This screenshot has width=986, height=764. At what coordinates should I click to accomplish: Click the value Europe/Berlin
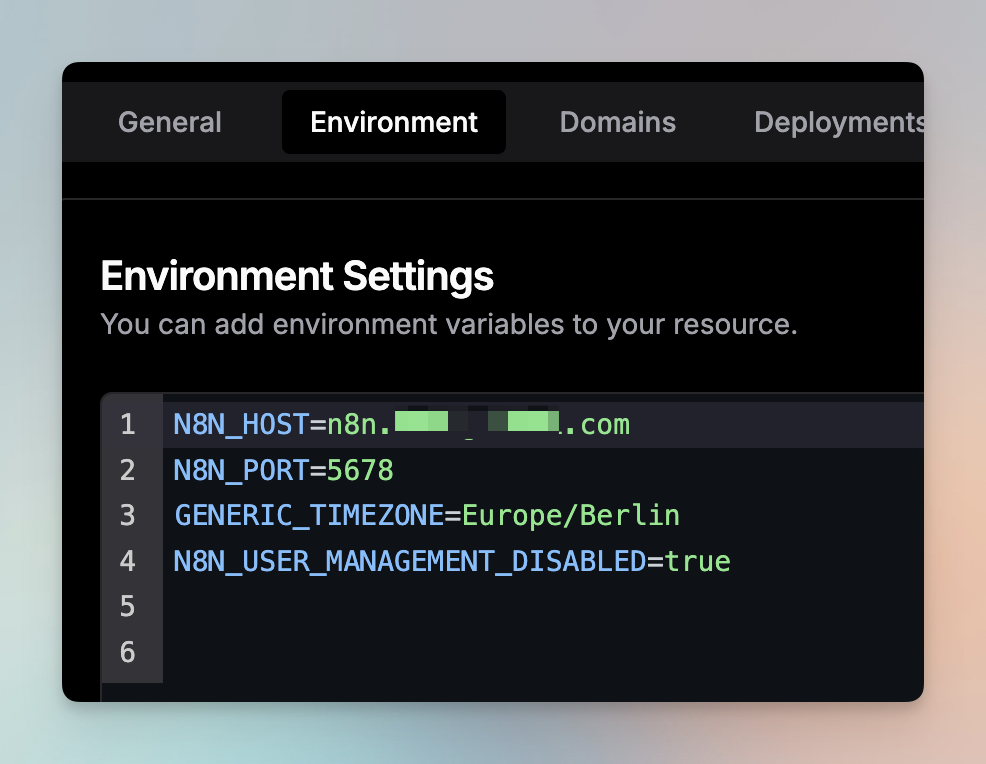click(571, 516)
